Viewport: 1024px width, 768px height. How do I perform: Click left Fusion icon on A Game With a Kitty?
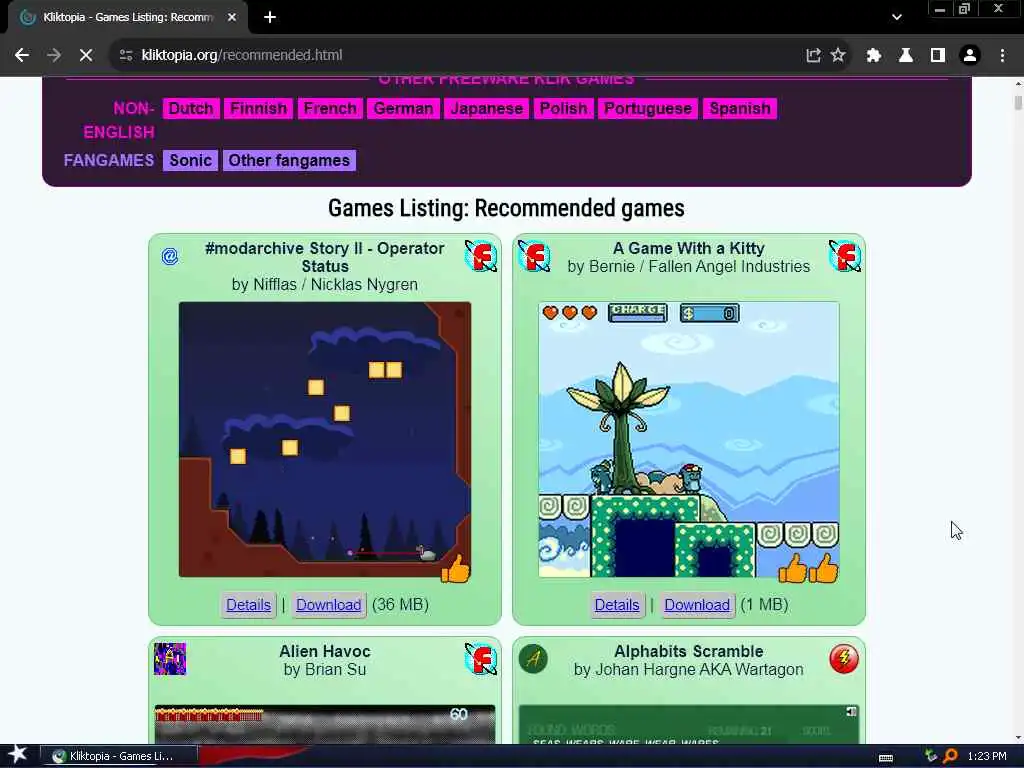(534, 256)
